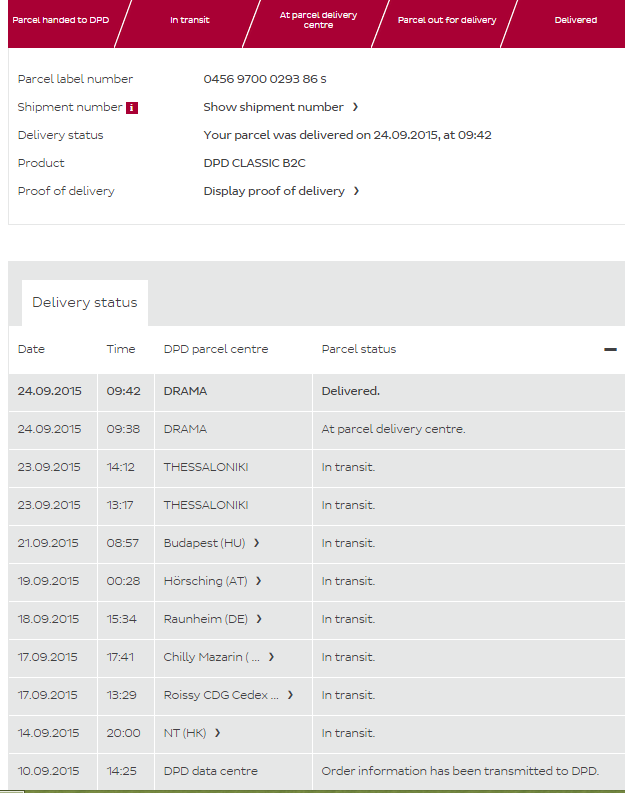Select the 'Delivered' progress step
Screen dimensions: 625x793
coord(575,20)
